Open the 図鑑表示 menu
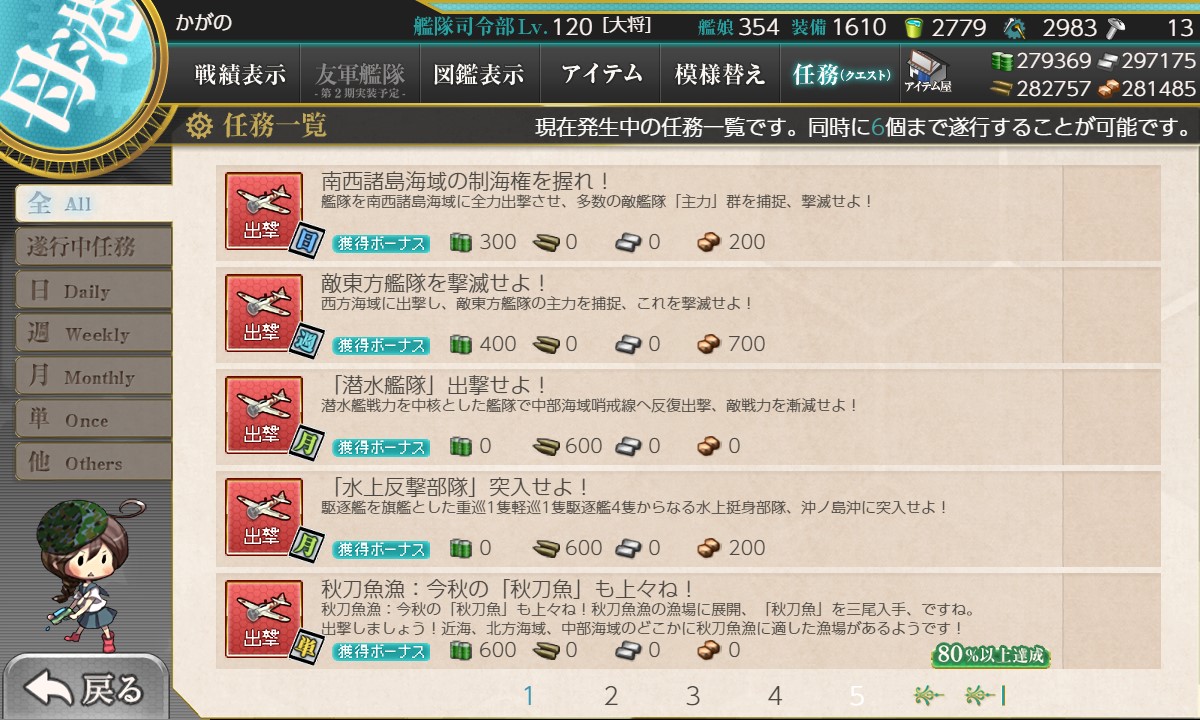This screenshot has width=1200, height=720. tap(478, 74)
